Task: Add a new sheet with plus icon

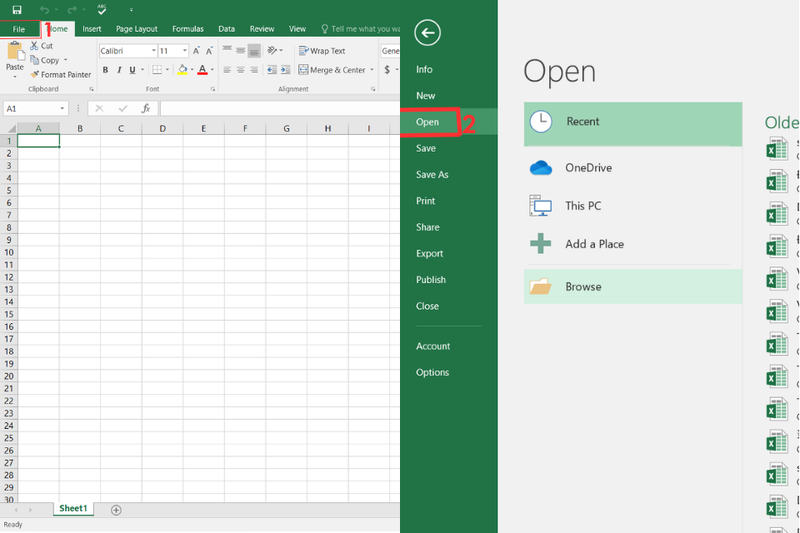Action: point(116,510)
